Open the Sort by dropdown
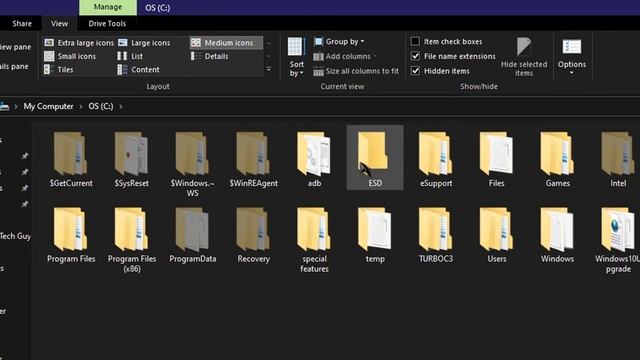The height and width of the screenshot is (360, 640). (x=296, y=57)
